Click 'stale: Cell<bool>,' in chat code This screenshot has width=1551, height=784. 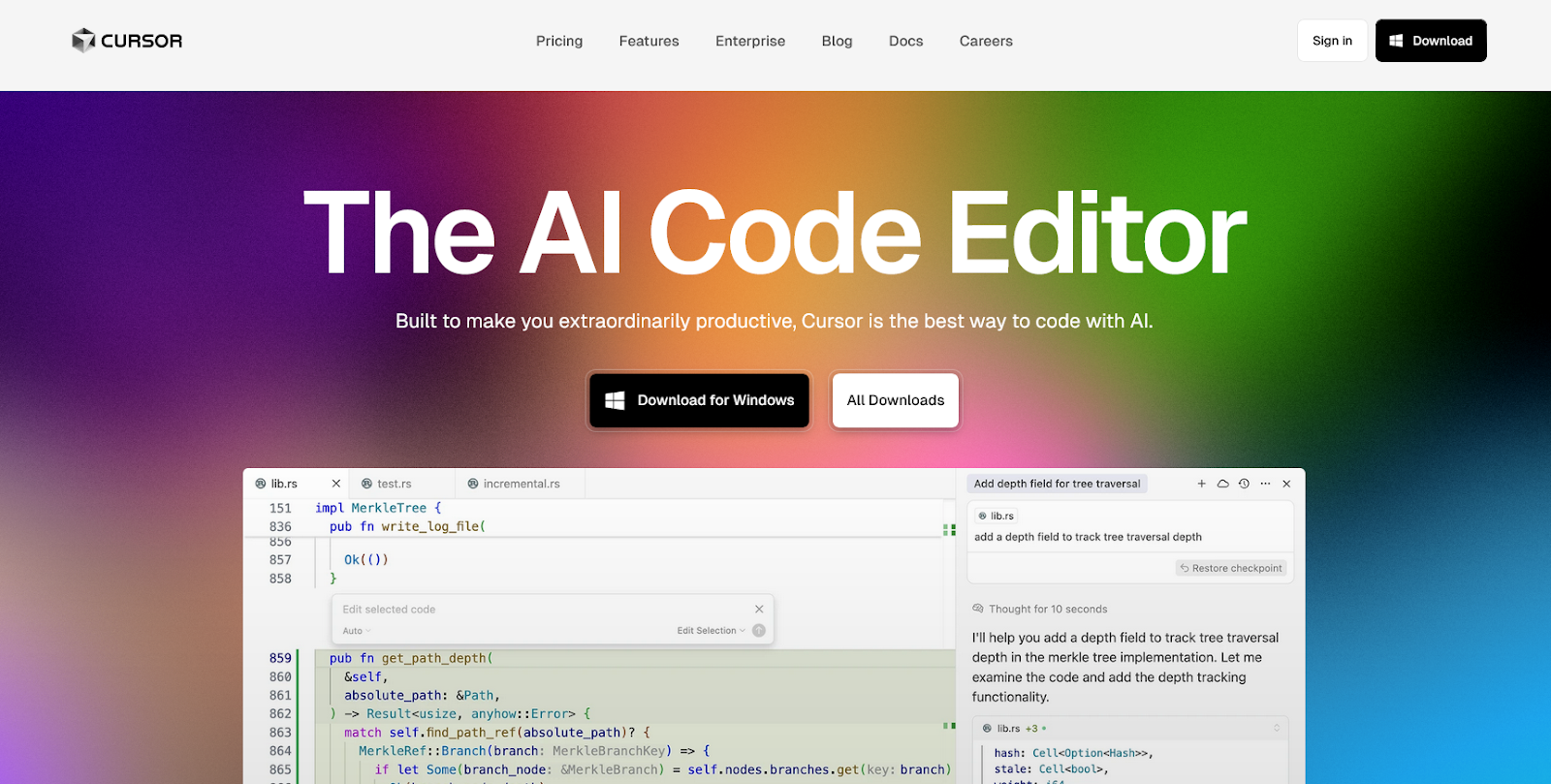coord(1050,769)
